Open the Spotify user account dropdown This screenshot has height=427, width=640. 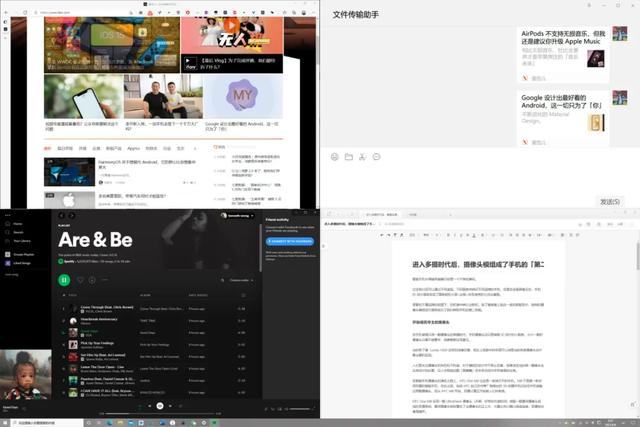[238, 216]
